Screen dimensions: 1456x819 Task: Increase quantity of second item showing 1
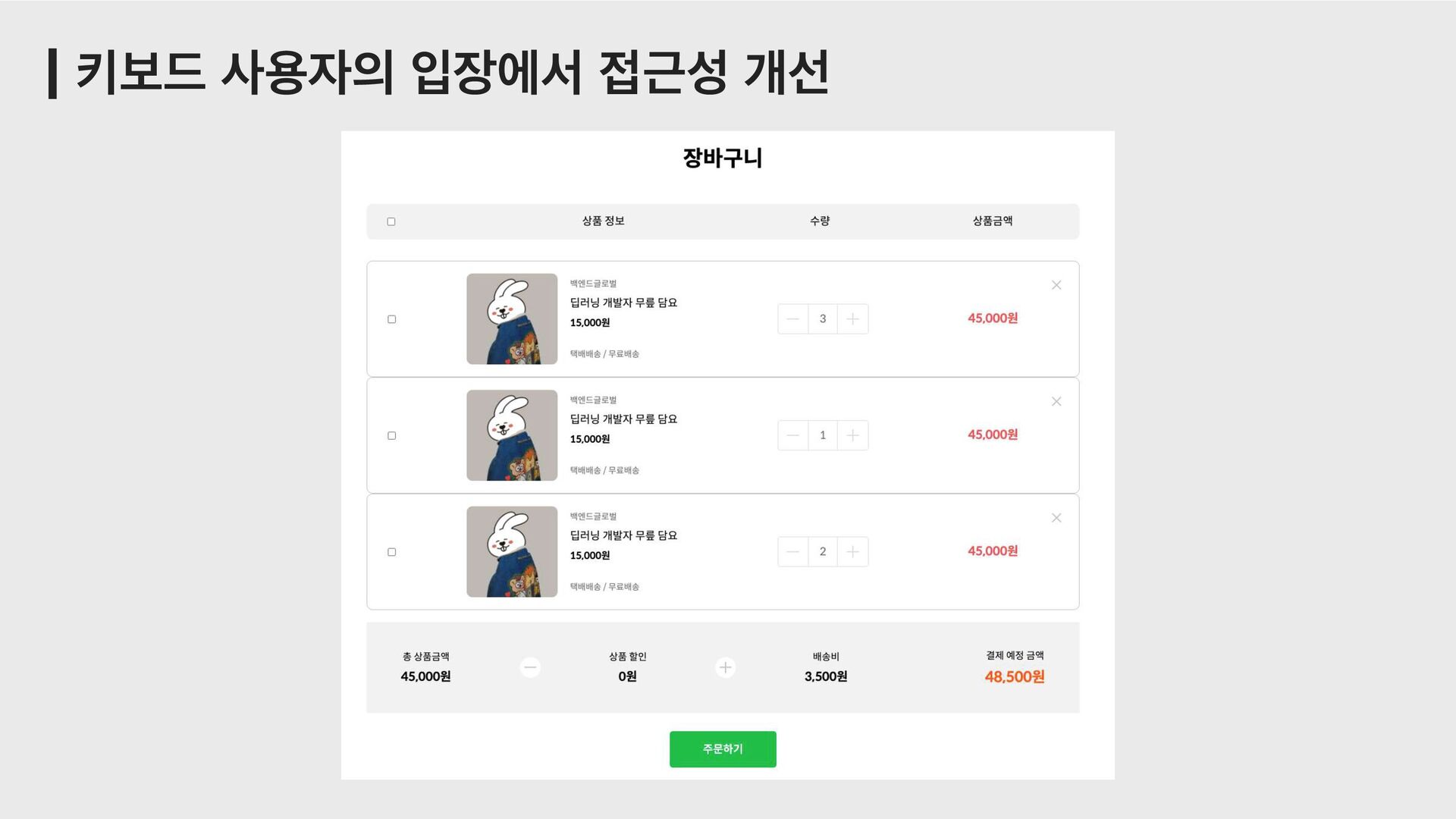(x=853, y=435)
